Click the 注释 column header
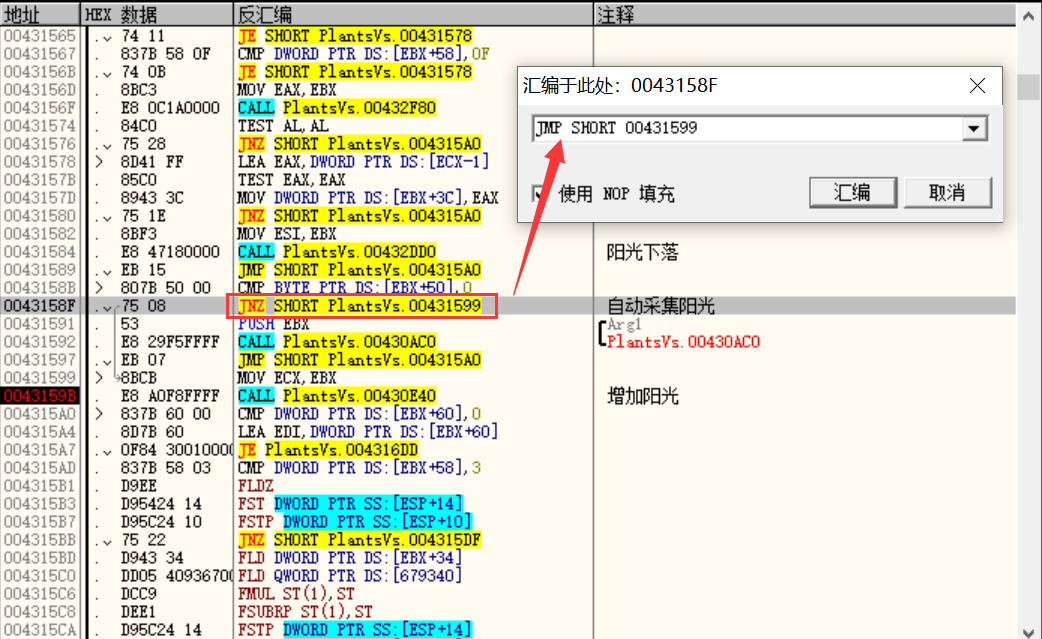The height and width of the screenshot is (639, 1042). pos(804,14)
